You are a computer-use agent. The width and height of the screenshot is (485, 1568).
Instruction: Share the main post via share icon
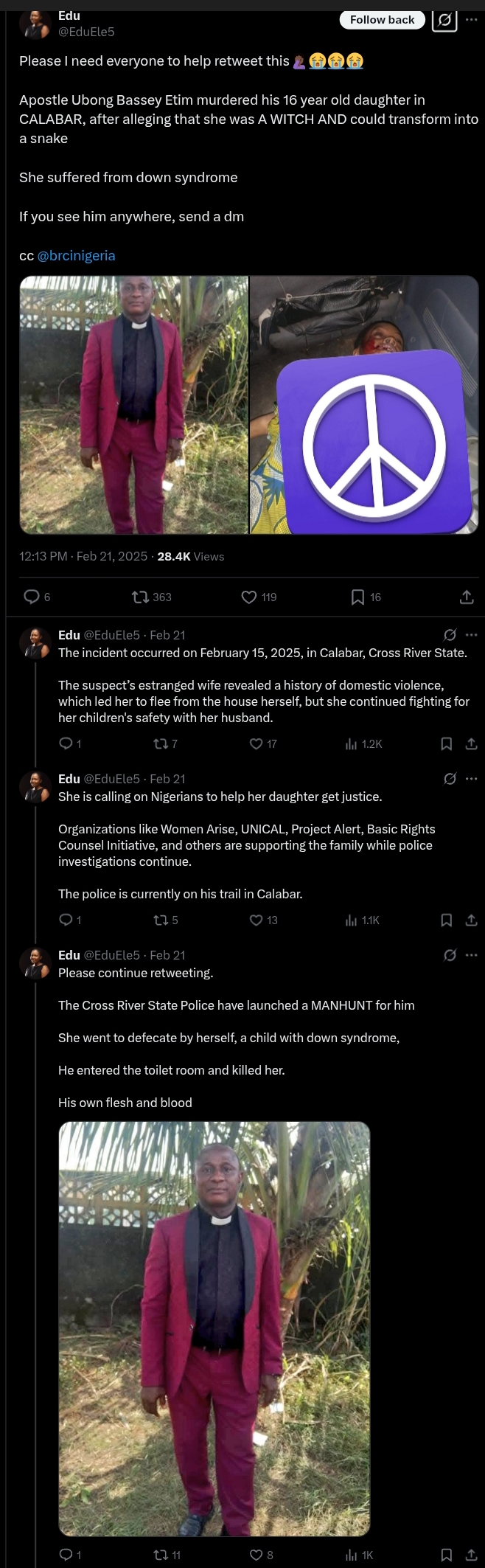(467, 597)
